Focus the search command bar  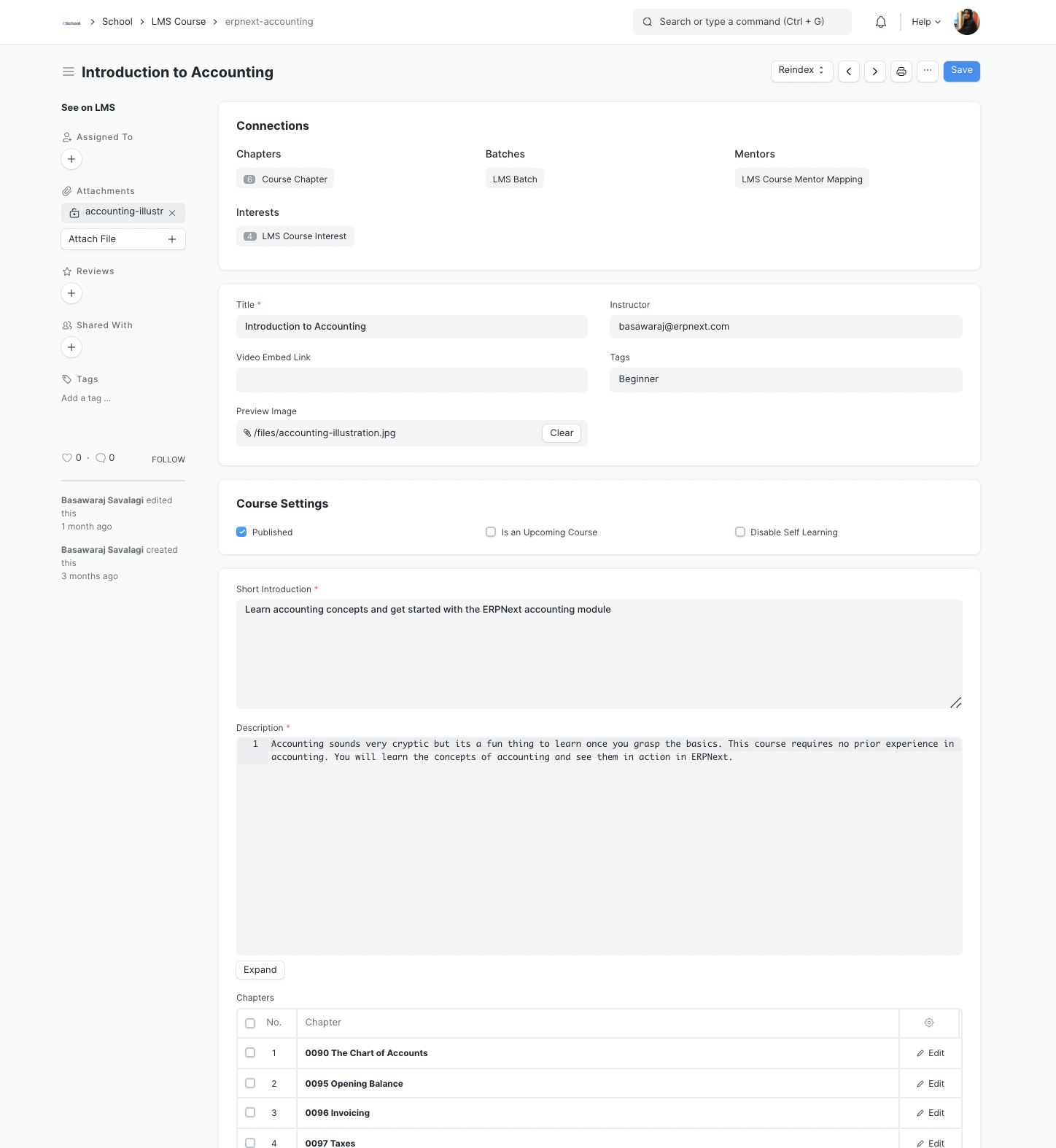tap(742, 22)
